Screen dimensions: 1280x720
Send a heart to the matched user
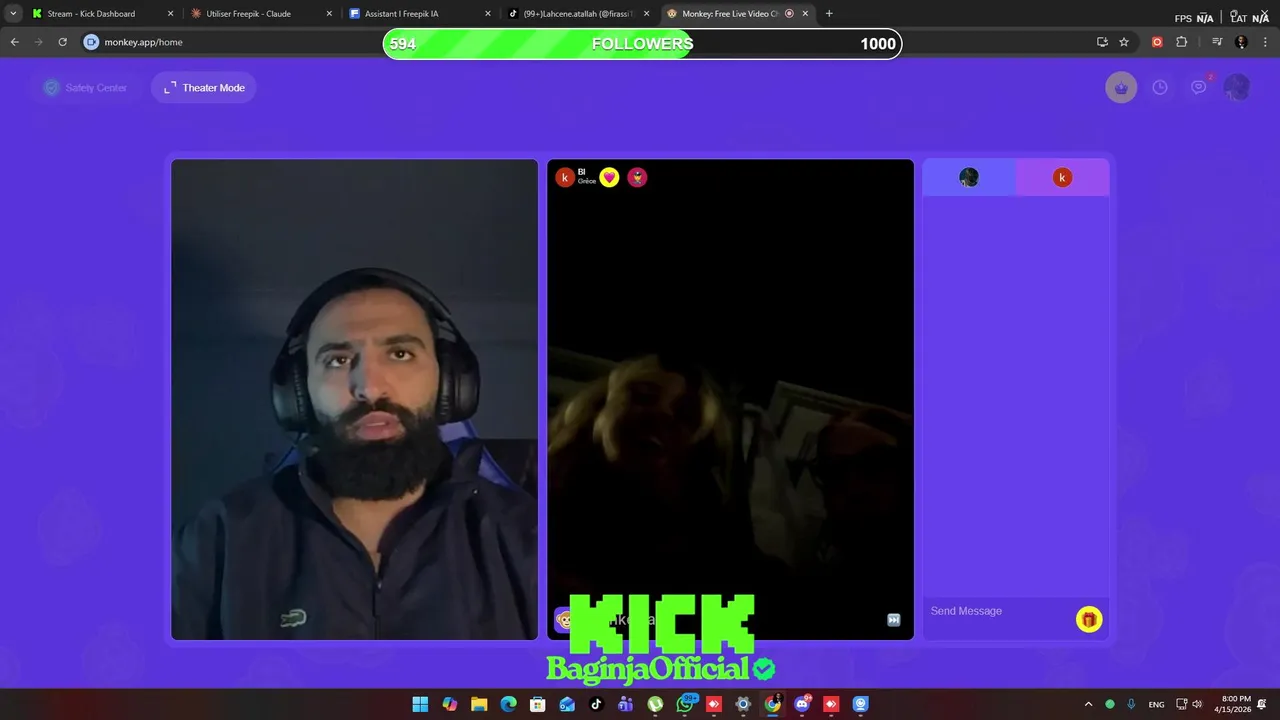(x=609, y=177)
